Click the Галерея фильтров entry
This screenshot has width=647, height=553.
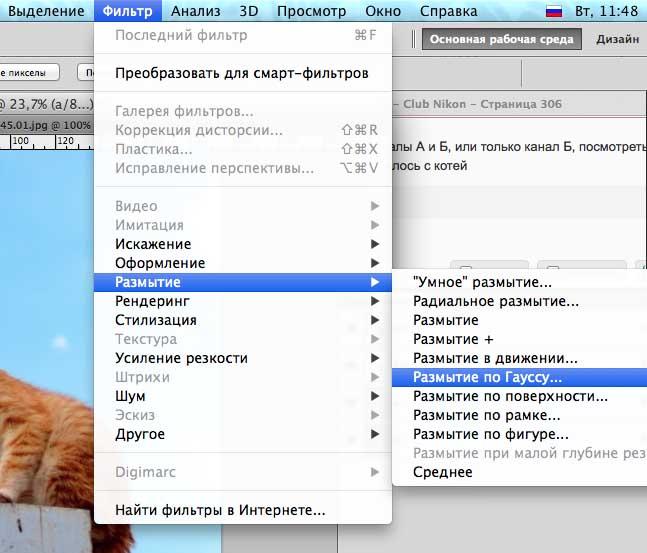pos(243,111)
